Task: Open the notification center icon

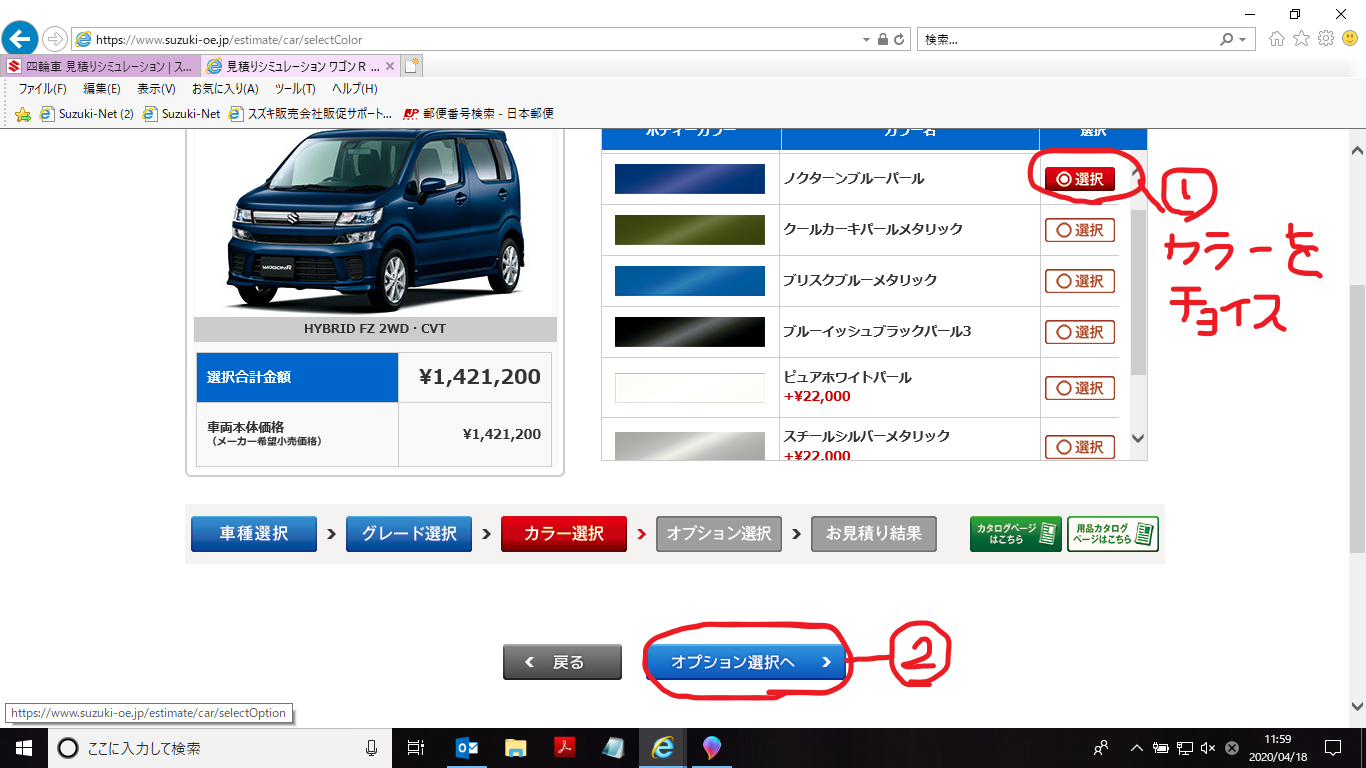Action: coord(1332,747)
